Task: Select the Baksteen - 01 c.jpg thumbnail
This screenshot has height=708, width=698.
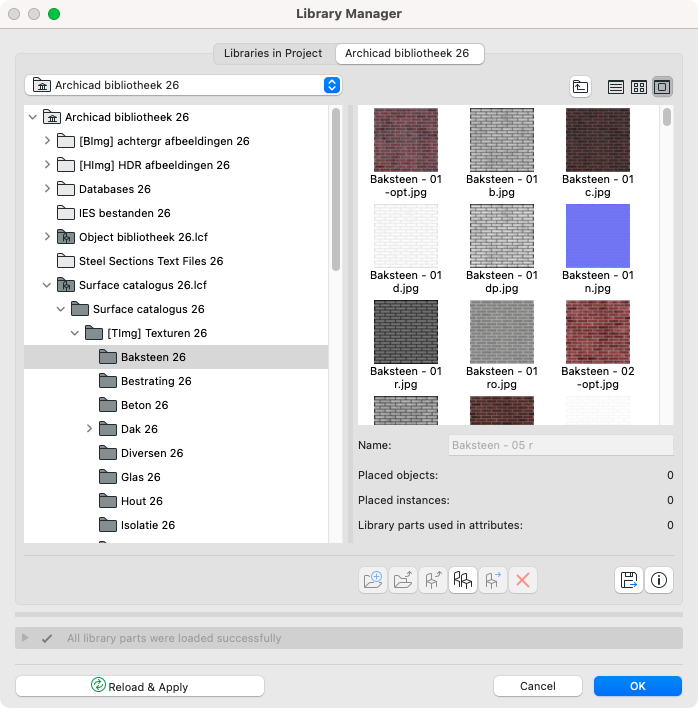Action: pyautogui.click(x=598, y=140)
